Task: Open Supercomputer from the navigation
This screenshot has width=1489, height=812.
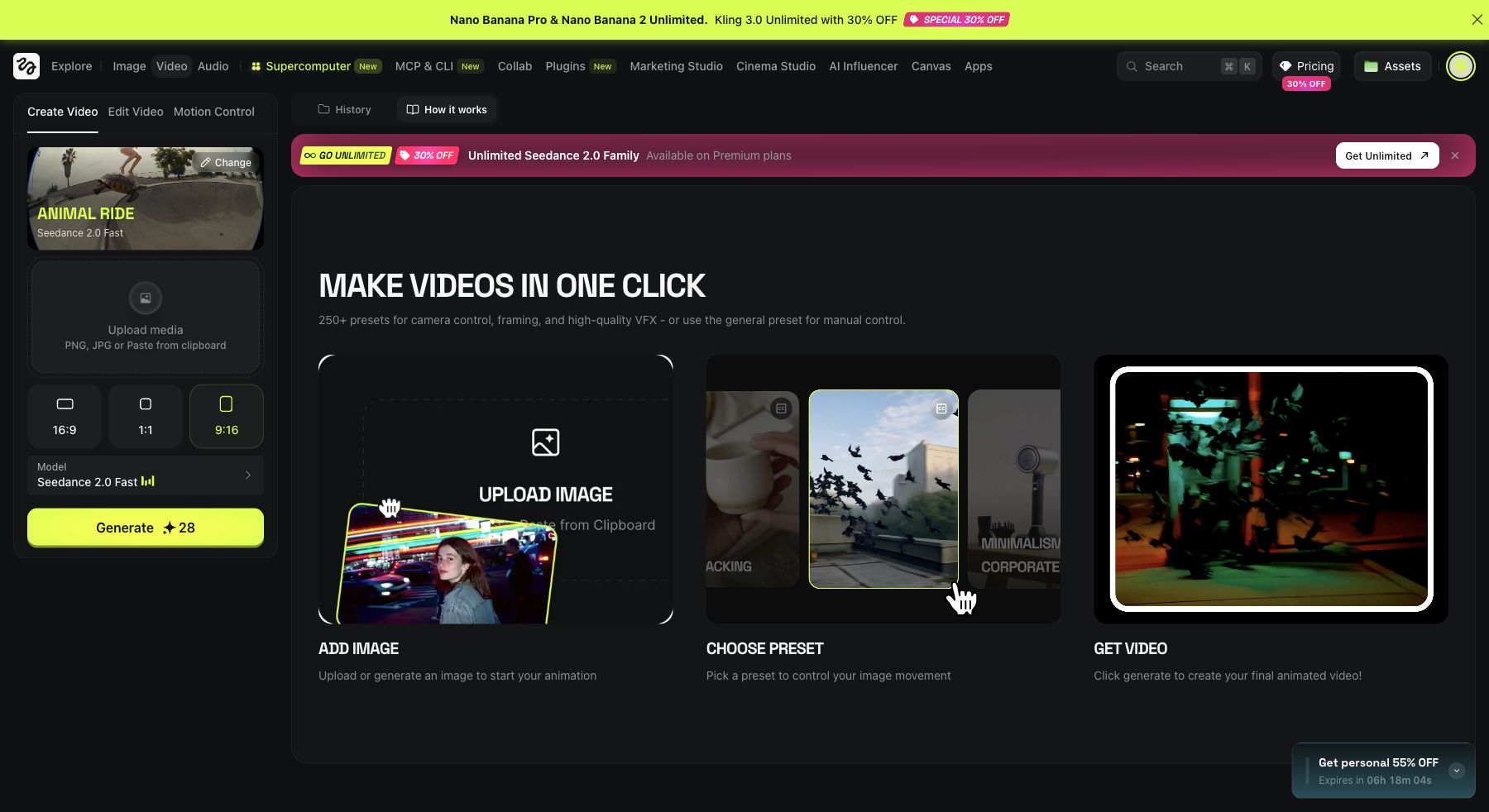Action: pos(316,66)
